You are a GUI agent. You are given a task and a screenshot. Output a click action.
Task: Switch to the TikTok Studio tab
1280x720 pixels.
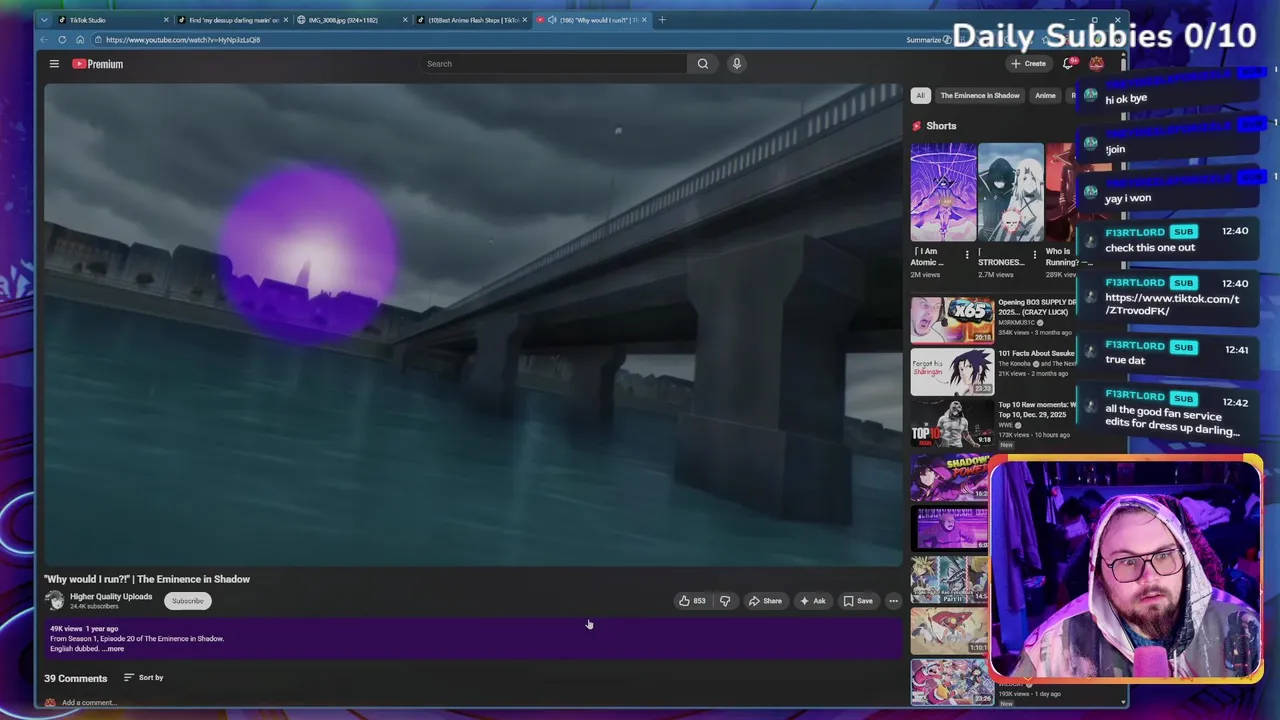coord(112,20)
